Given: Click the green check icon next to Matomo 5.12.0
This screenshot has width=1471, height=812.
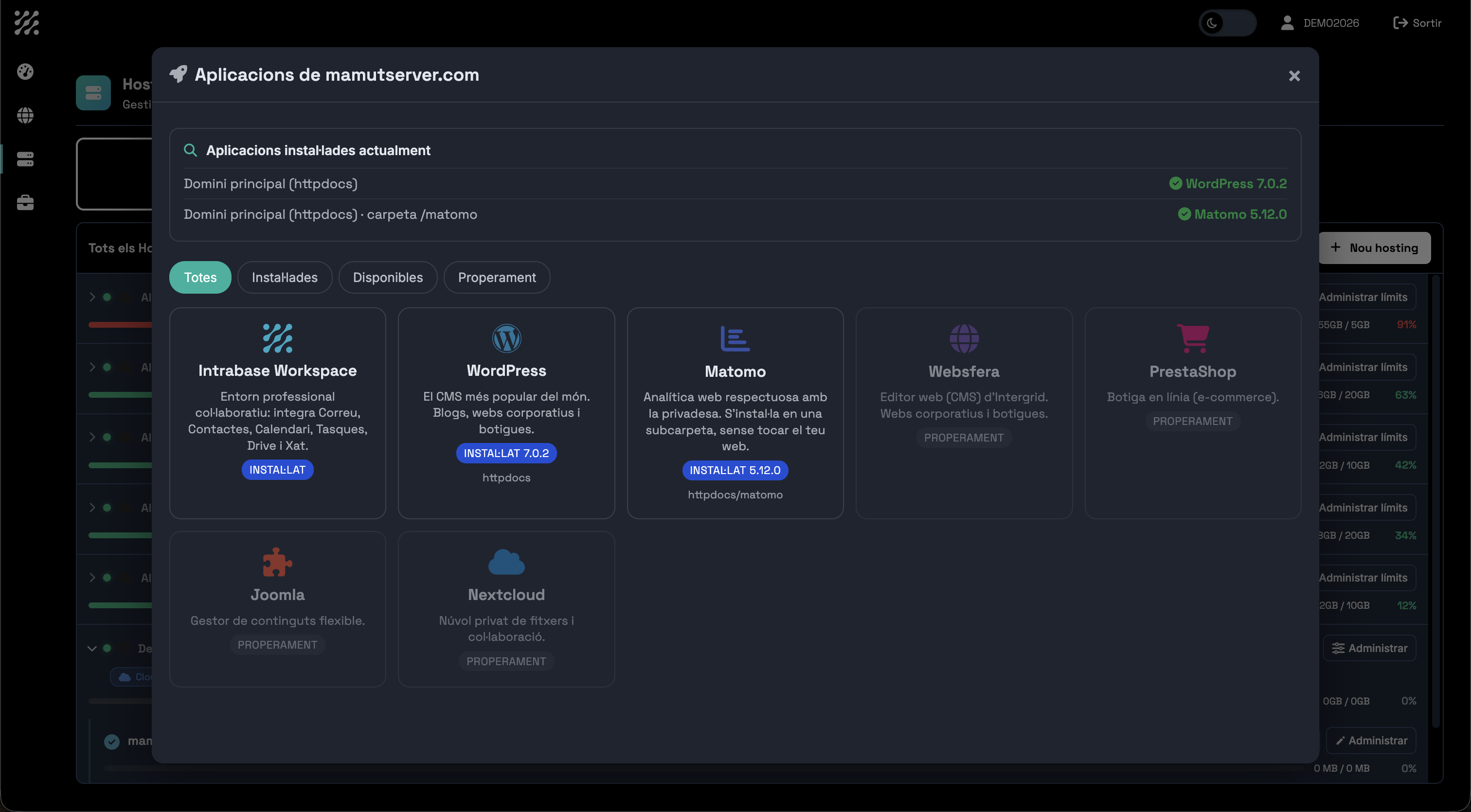Looking at the screenshot, I should click(1184, 214).
